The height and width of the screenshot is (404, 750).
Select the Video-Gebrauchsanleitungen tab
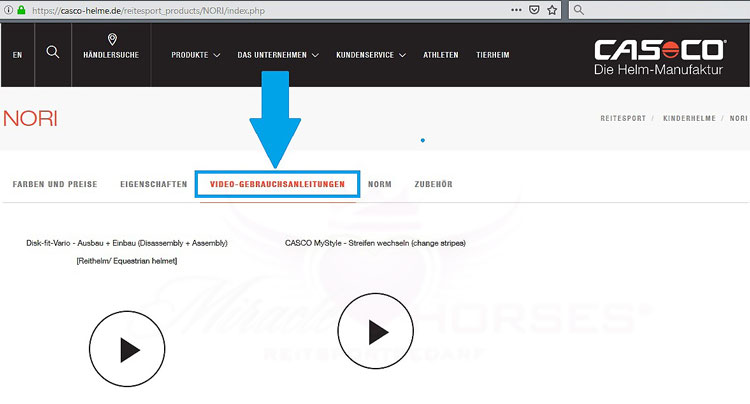[x=277, y=184]
